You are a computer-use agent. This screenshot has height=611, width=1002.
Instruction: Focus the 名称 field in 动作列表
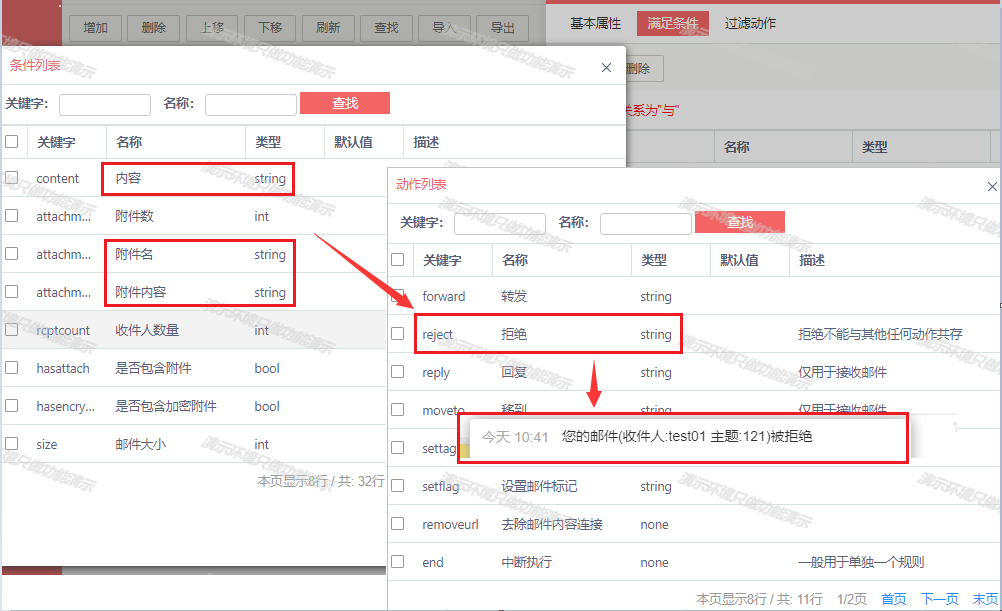(x=645, y=223)
